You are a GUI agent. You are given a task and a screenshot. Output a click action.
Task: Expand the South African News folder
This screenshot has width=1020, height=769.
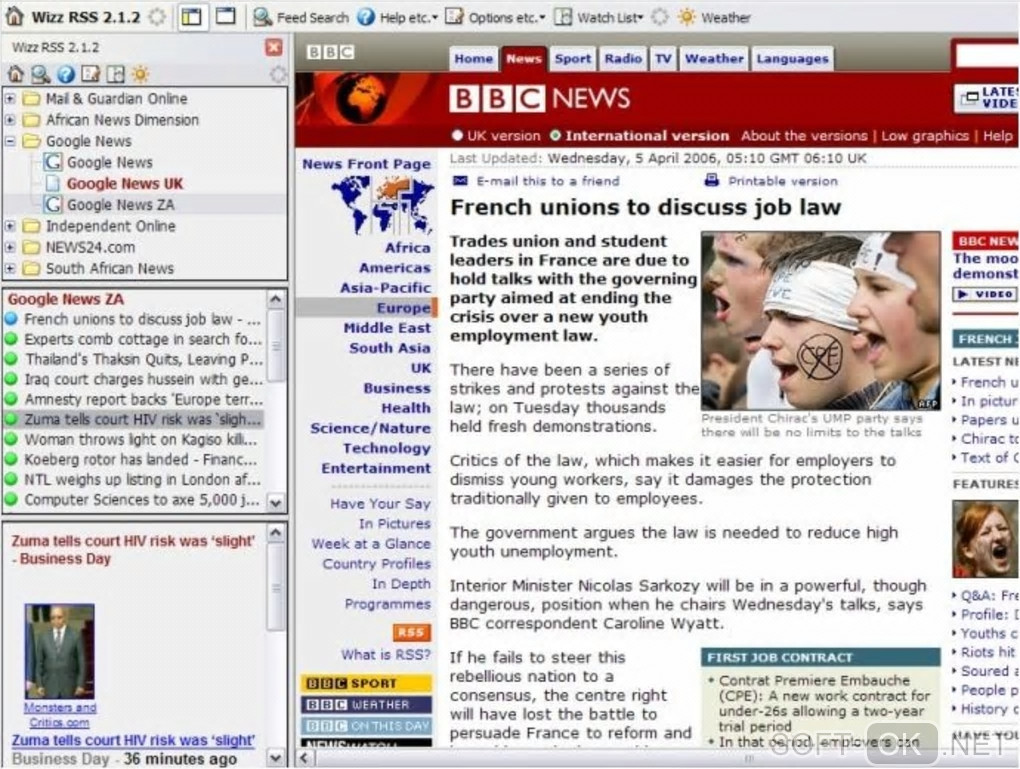[x=10, y=269]
